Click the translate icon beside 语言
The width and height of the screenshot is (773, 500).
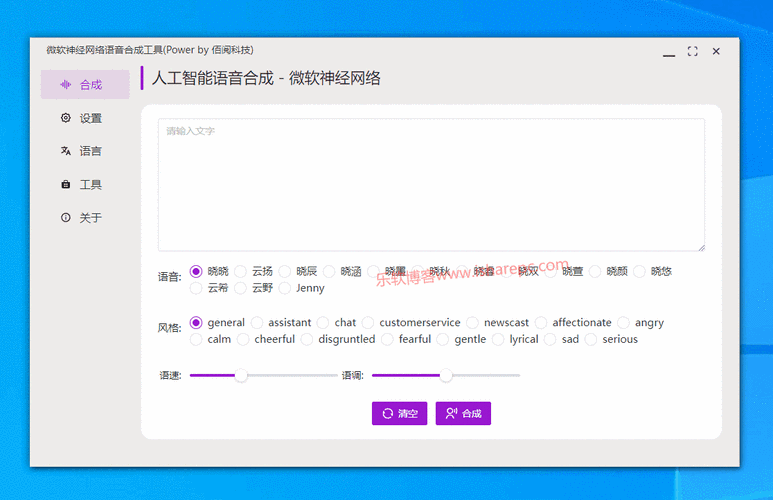(x=66, y=151)
